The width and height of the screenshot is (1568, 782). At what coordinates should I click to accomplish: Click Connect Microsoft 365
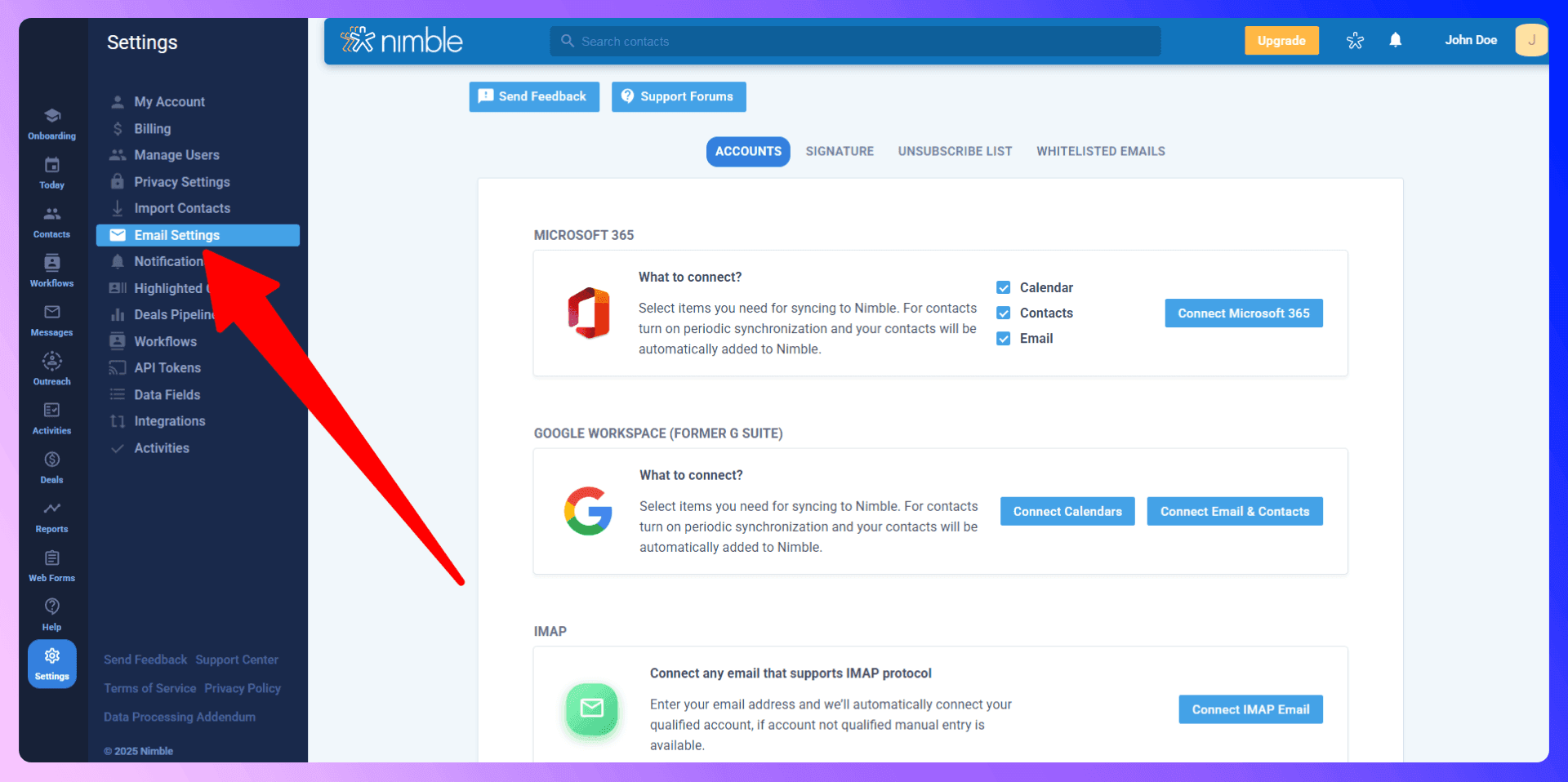tap(1243, 313)
